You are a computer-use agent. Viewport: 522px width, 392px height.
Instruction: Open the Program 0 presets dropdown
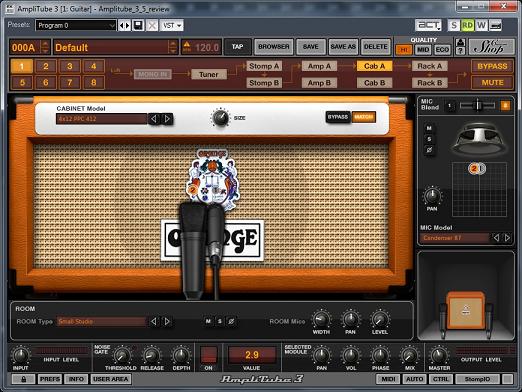(76, 25)
